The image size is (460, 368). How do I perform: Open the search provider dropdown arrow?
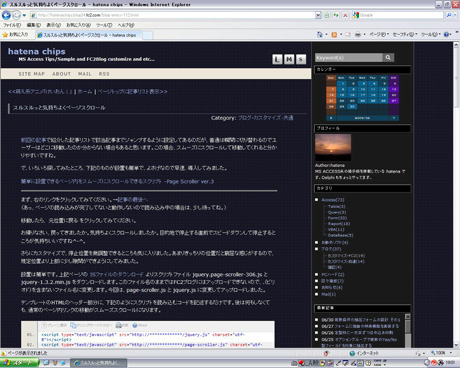pos(455,15)
